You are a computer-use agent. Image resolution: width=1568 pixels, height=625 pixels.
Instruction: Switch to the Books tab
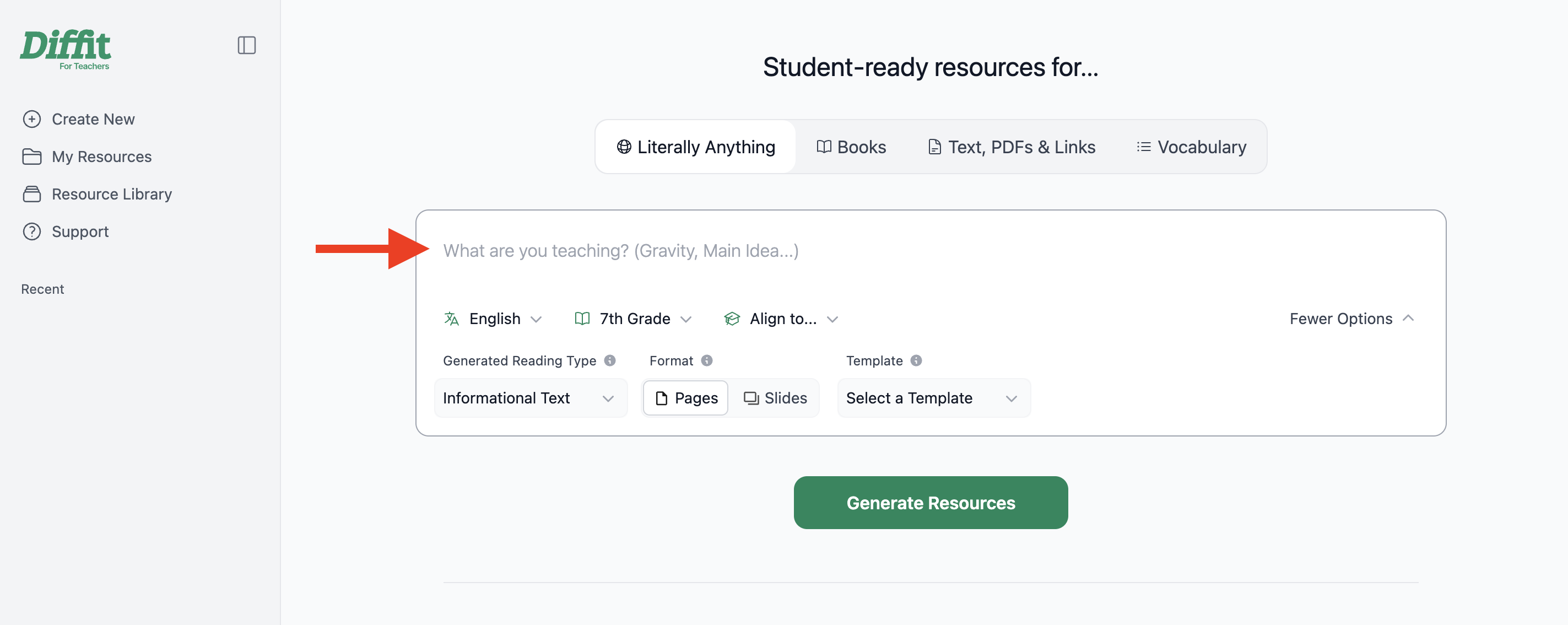pos(851,147)
